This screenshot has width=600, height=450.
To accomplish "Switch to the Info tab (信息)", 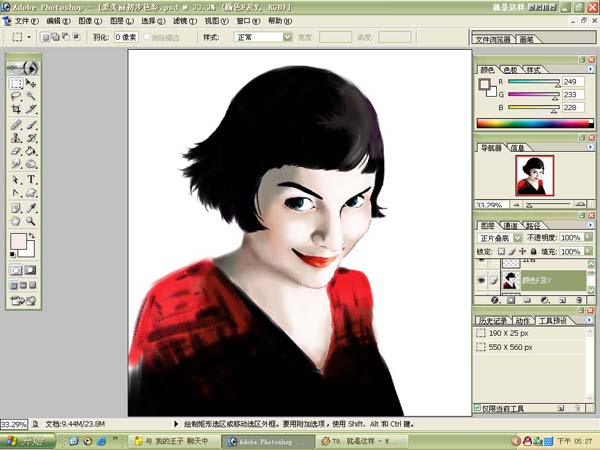I will click(x=517, y=148).
